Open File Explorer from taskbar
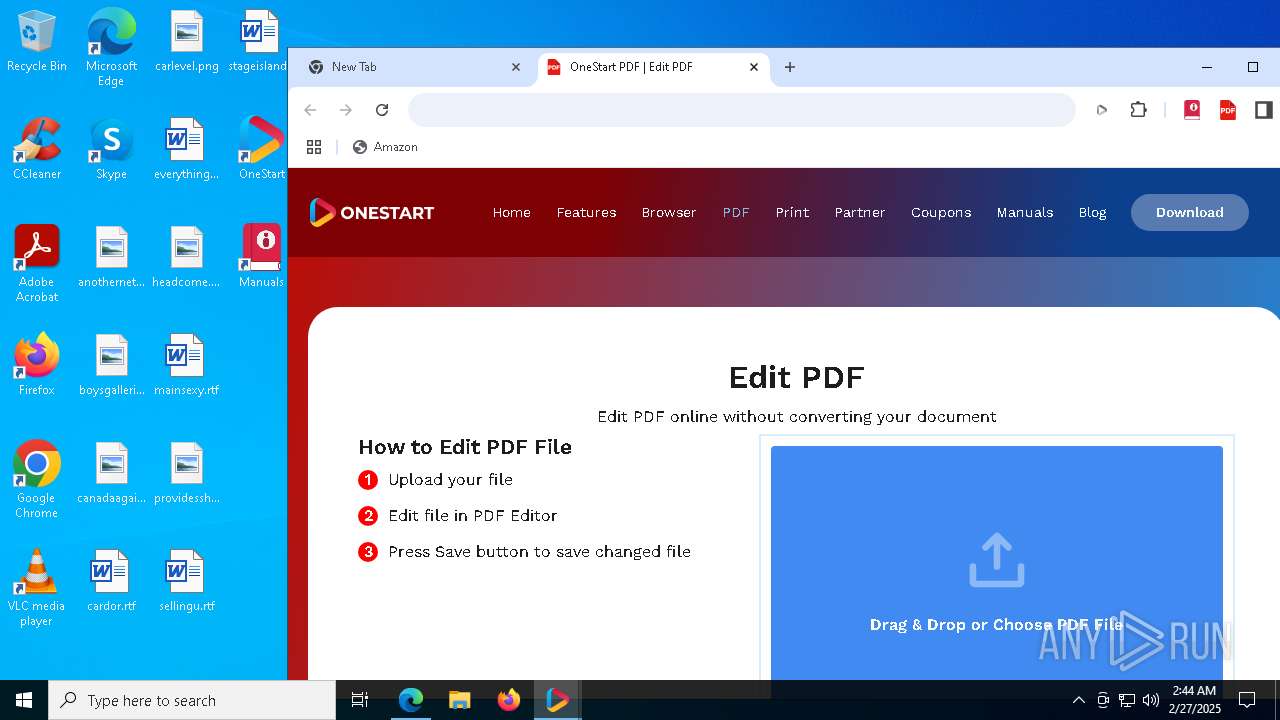The height and width of the screenshot is (720, 1280). coord(460,700)
